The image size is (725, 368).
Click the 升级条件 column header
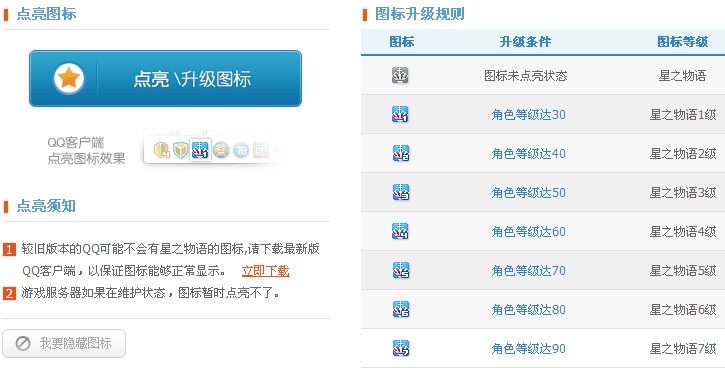tap(525, 42)
